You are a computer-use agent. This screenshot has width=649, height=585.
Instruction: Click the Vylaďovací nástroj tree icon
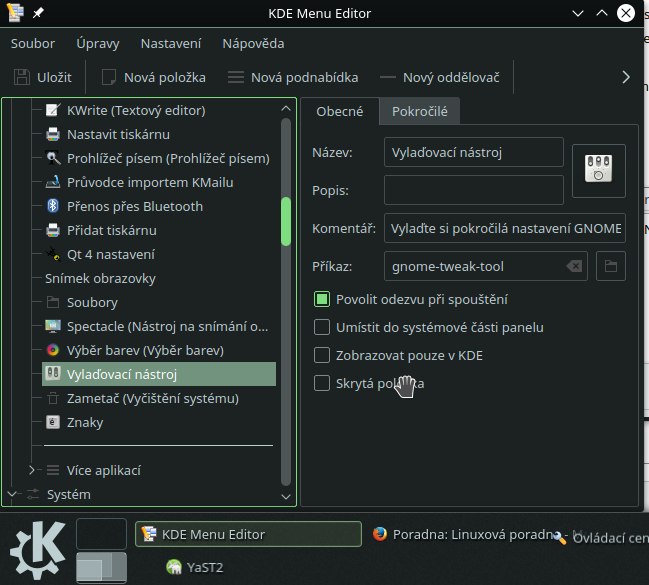pyautogui.click(x=53, y=374)
